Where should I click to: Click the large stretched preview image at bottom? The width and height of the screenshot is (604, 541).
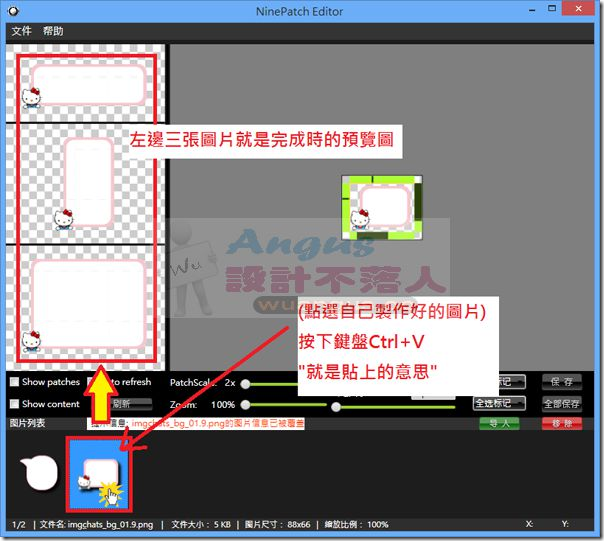[x=85, y=307]
